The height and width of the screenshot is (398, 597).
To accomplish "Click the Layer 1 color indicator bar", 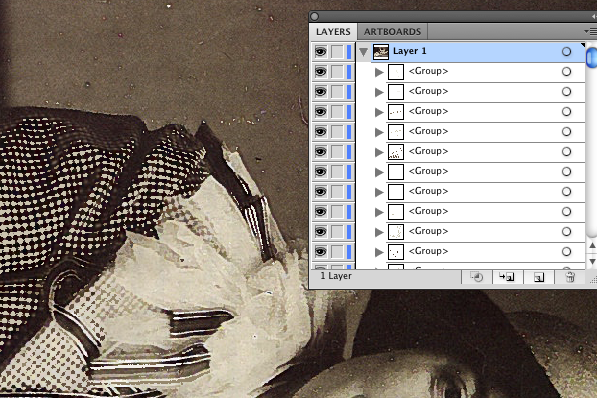I will pyautogui.click(x=349, y=51).
